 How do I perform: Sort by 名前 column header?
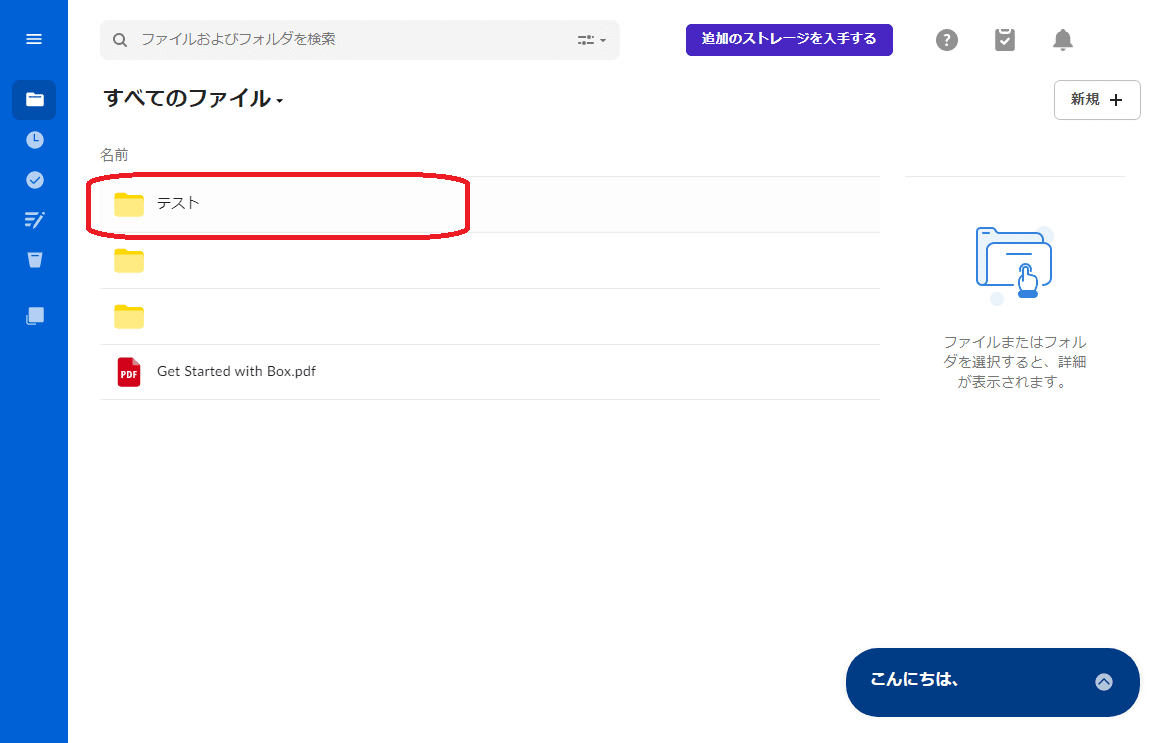pyautogui.click(x=114, y=155)
